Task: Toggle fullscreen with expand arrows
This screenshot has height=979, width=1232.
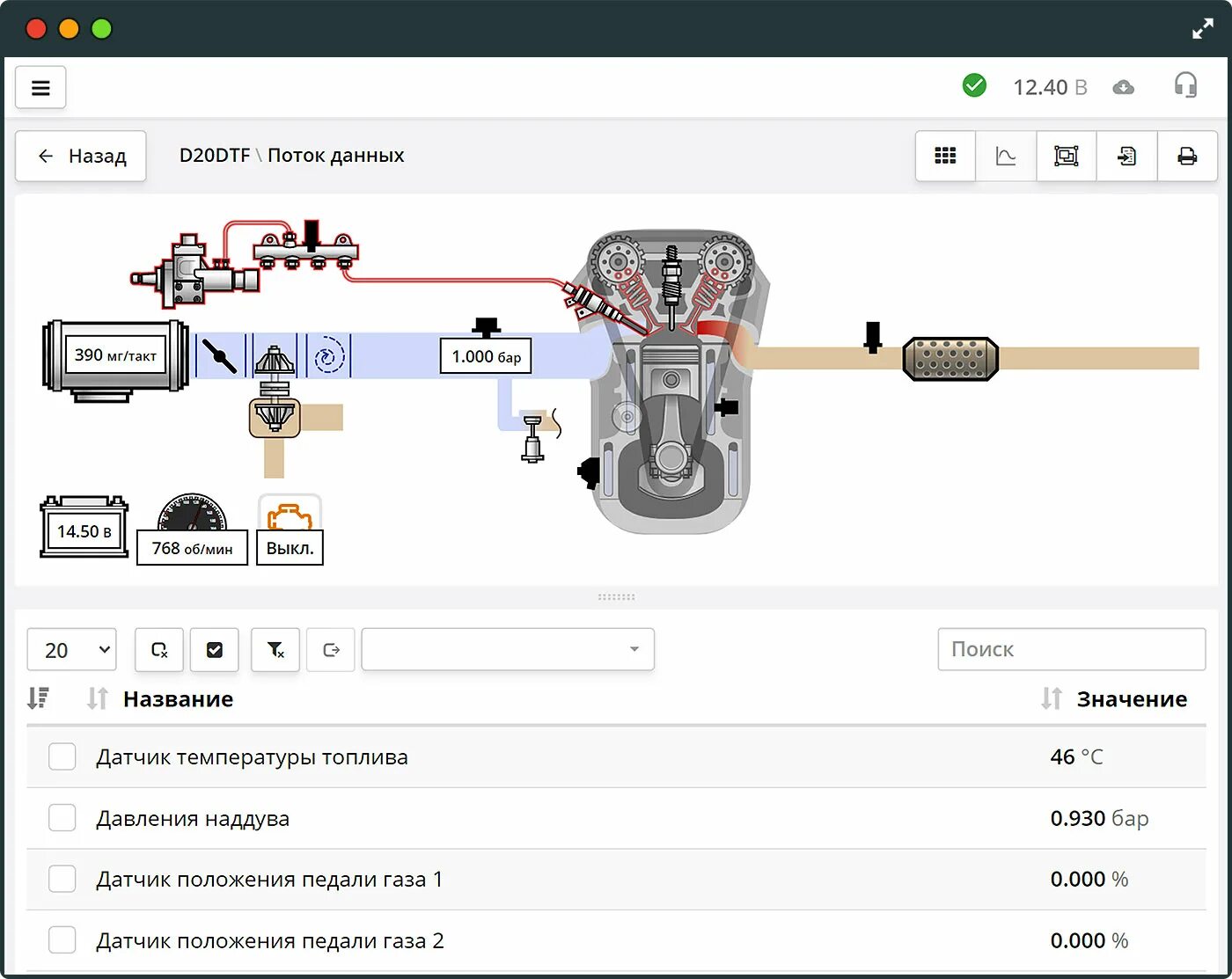Action: 1202,29
